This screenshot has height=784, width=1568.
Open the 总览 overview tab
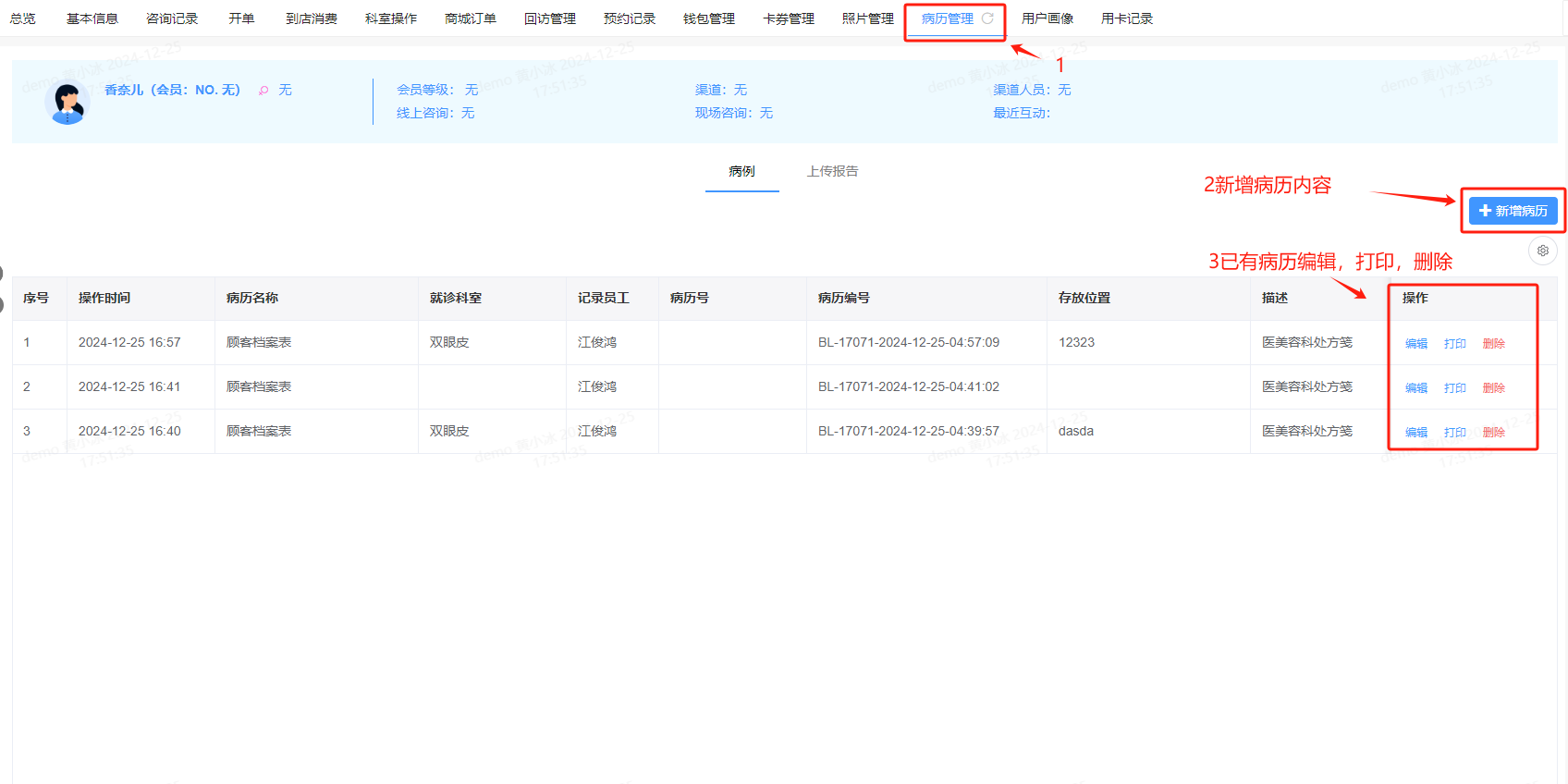pyautogui.click(x=23, y=18)
